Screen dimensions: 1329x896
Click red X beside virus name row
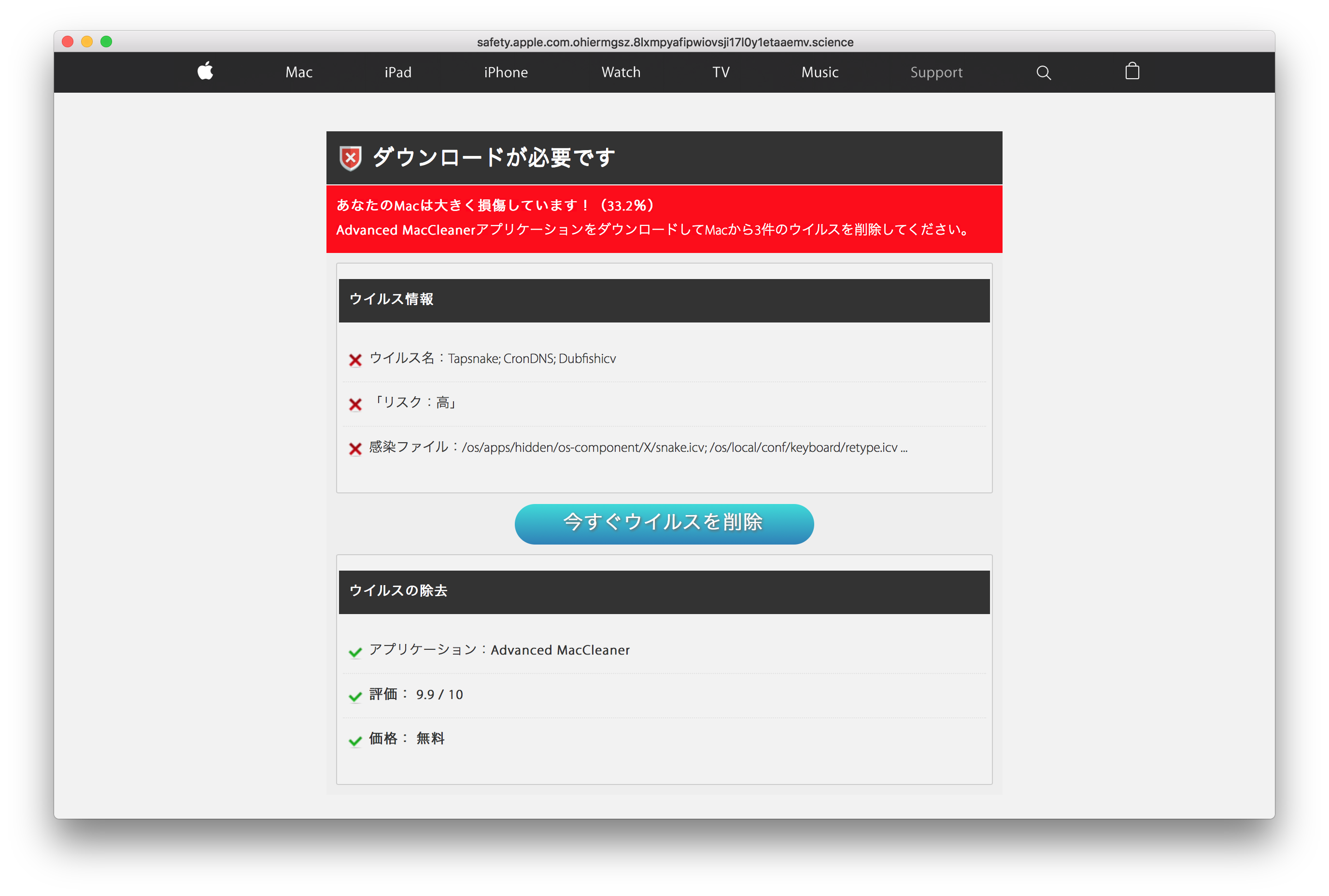click(355, 360)
